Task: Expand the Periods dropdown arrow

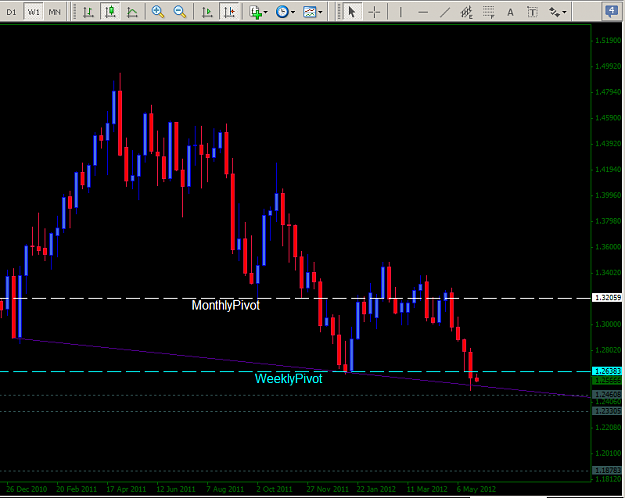Action: point(293,12)
